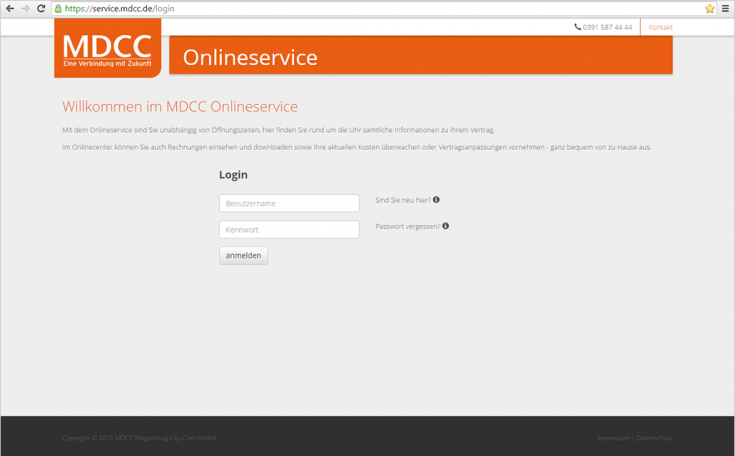Open the browser hamburger menu
The width and height of the screenshot is (735, 456).
click(x=725, y=8)
